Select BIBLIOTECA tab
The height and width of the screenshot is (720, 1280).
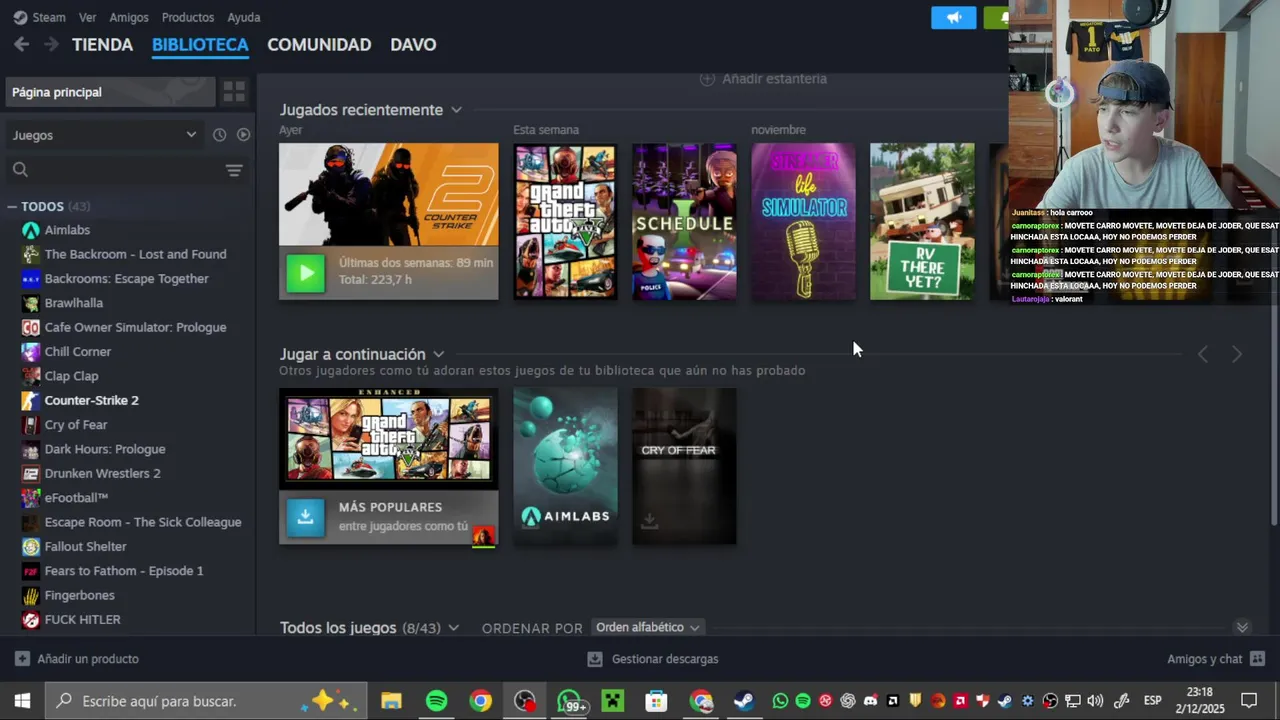click(200, 45)
